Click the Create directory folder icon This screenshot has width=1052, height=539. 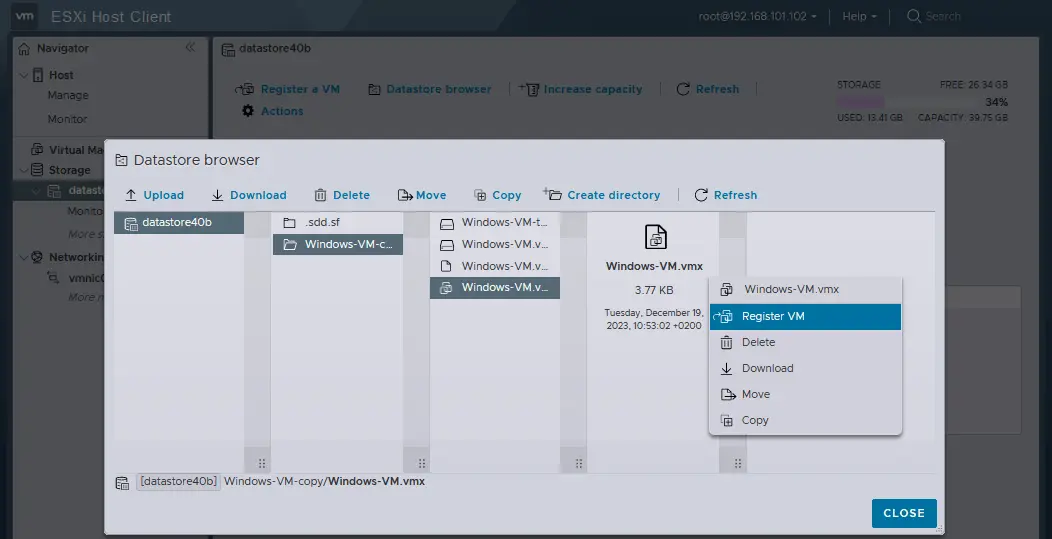tap(552, 195)
